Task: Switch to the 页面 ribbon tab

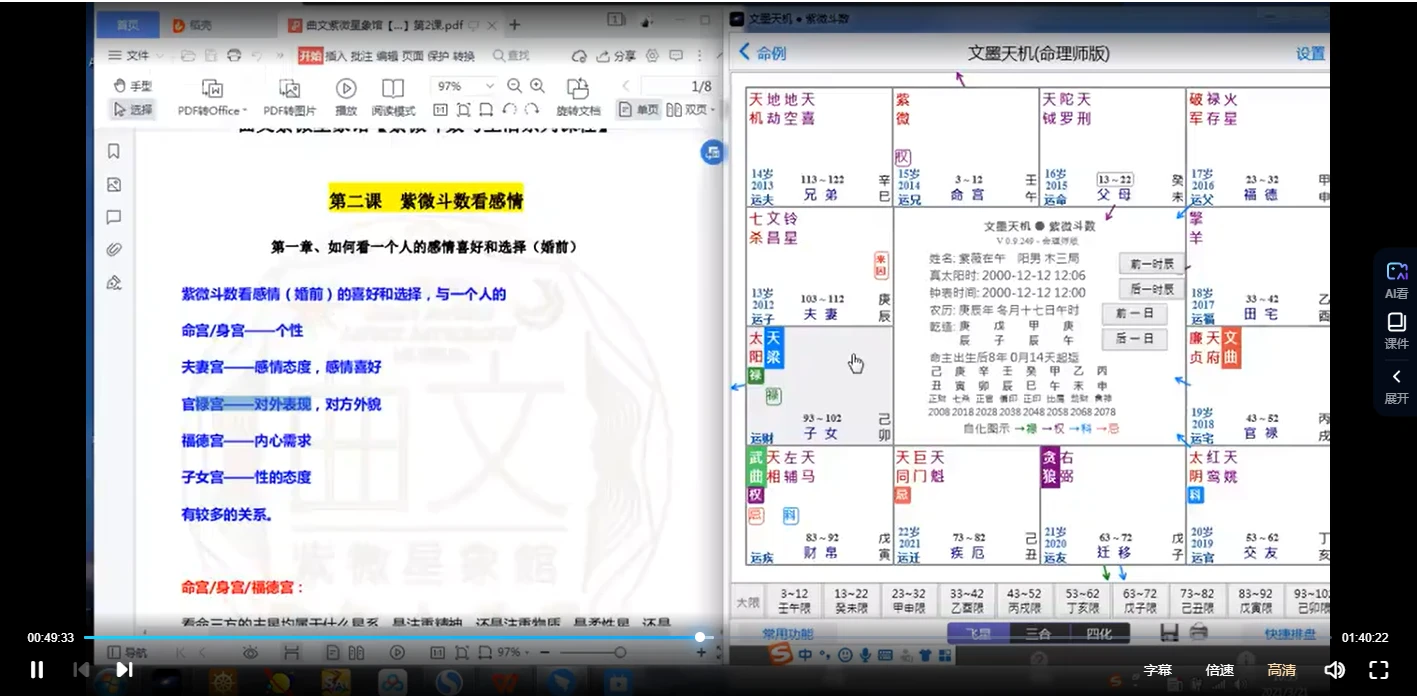Action: coord(412,56)
